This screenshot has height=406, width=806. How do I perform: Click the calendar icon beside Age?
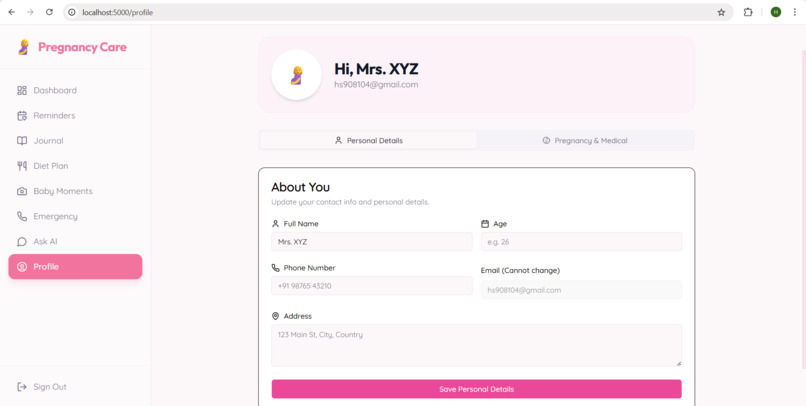(x=485, y=224)
